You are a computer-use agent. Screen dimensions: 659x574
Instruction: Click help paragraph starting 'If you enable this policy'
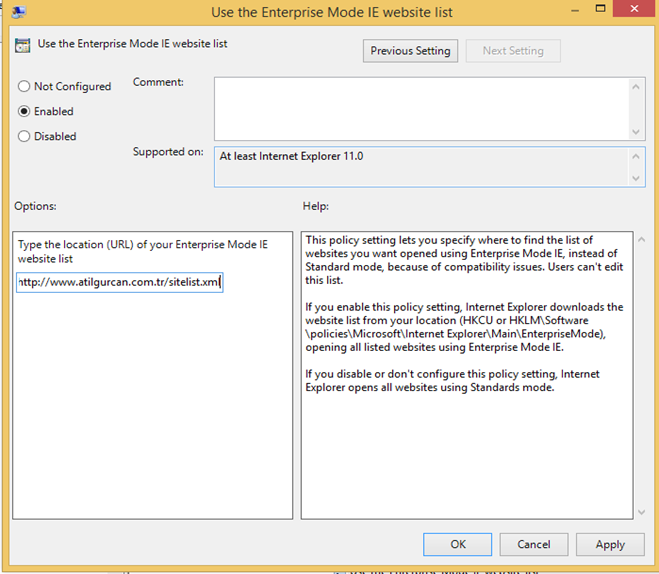point(464,327)
